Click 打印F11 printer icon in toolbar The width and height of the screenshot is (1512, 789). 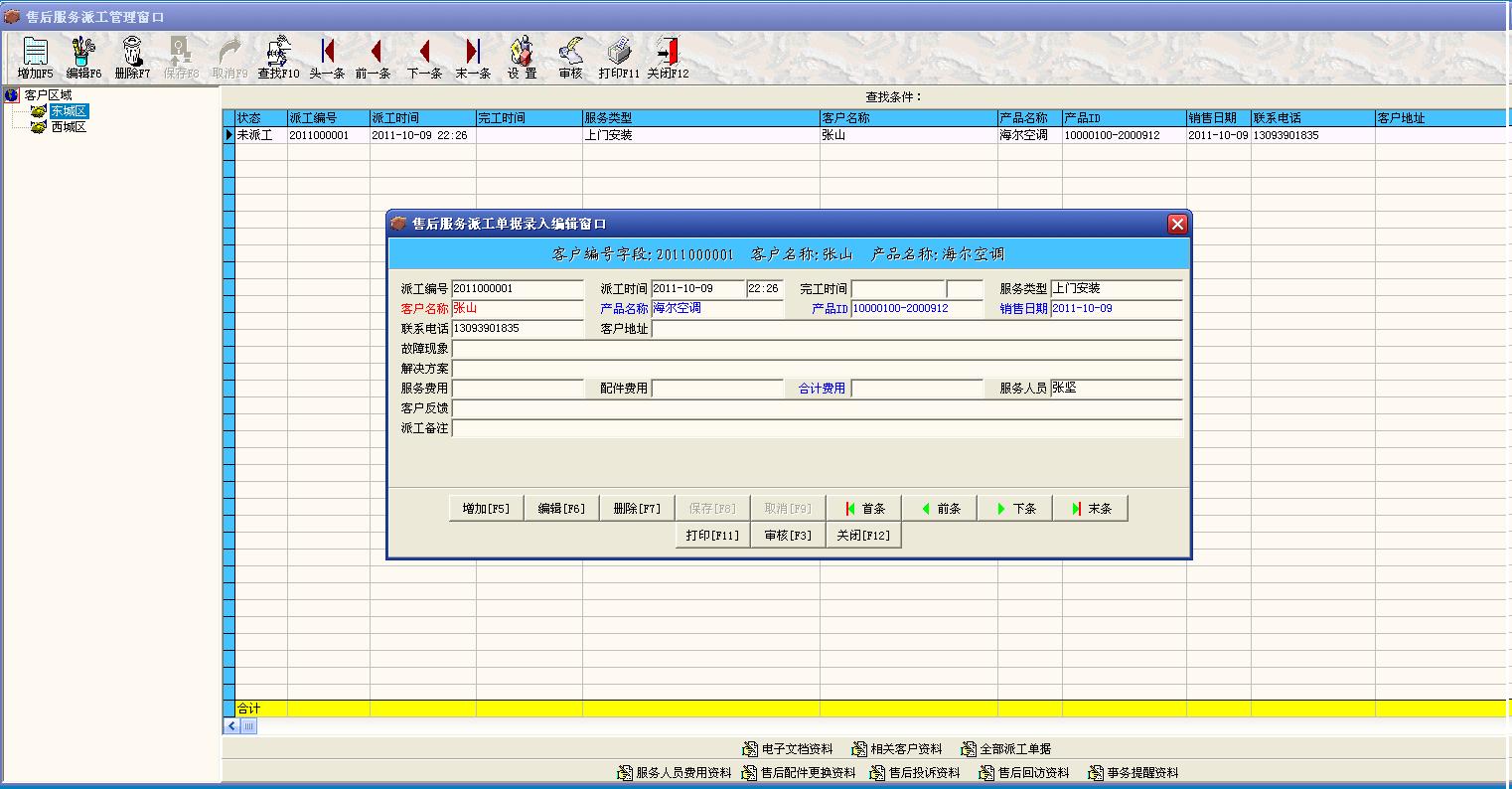(619, 58)
